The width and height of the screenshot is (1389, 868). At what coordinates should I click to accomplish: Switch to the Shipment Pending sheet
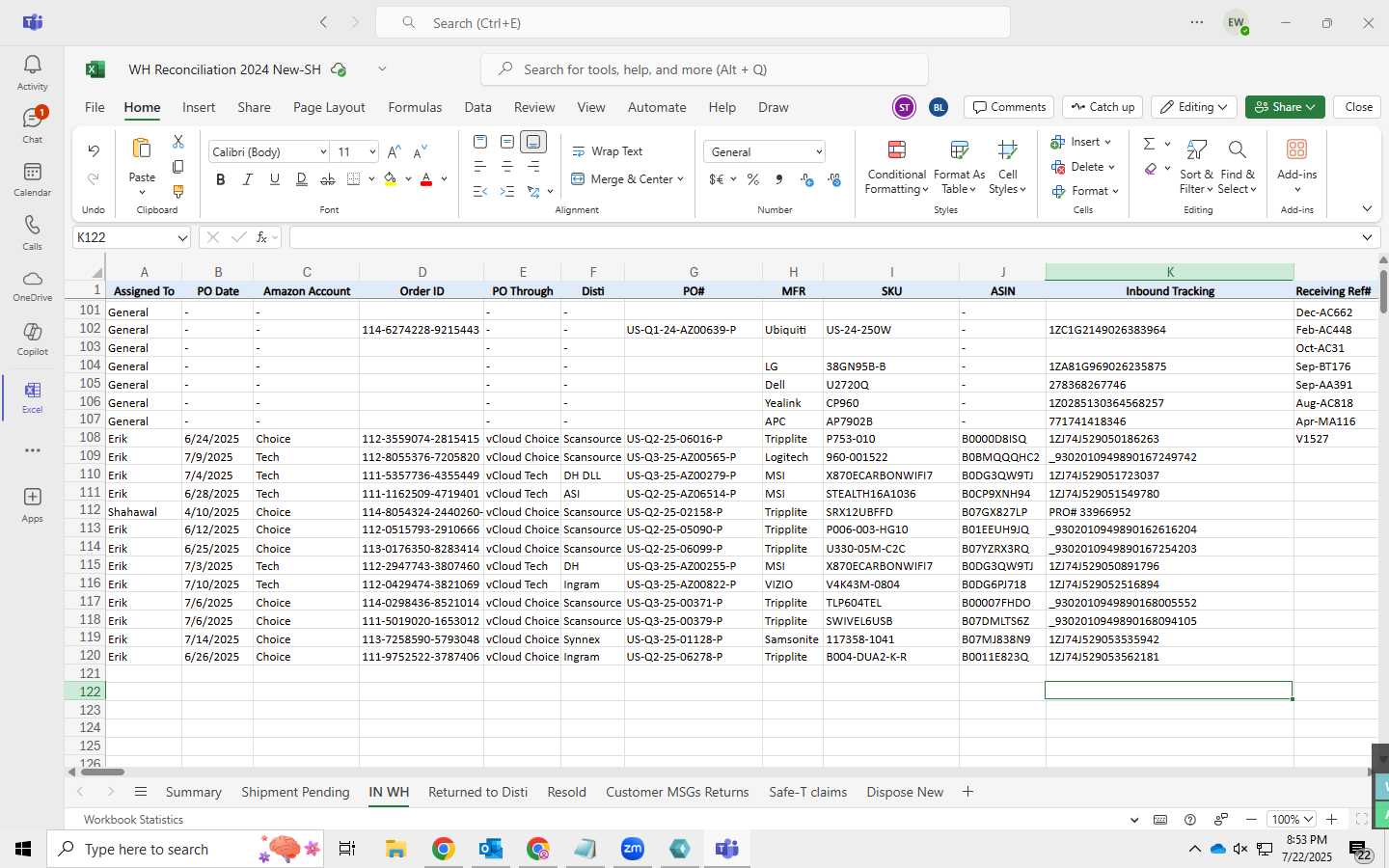click(295, 792)
